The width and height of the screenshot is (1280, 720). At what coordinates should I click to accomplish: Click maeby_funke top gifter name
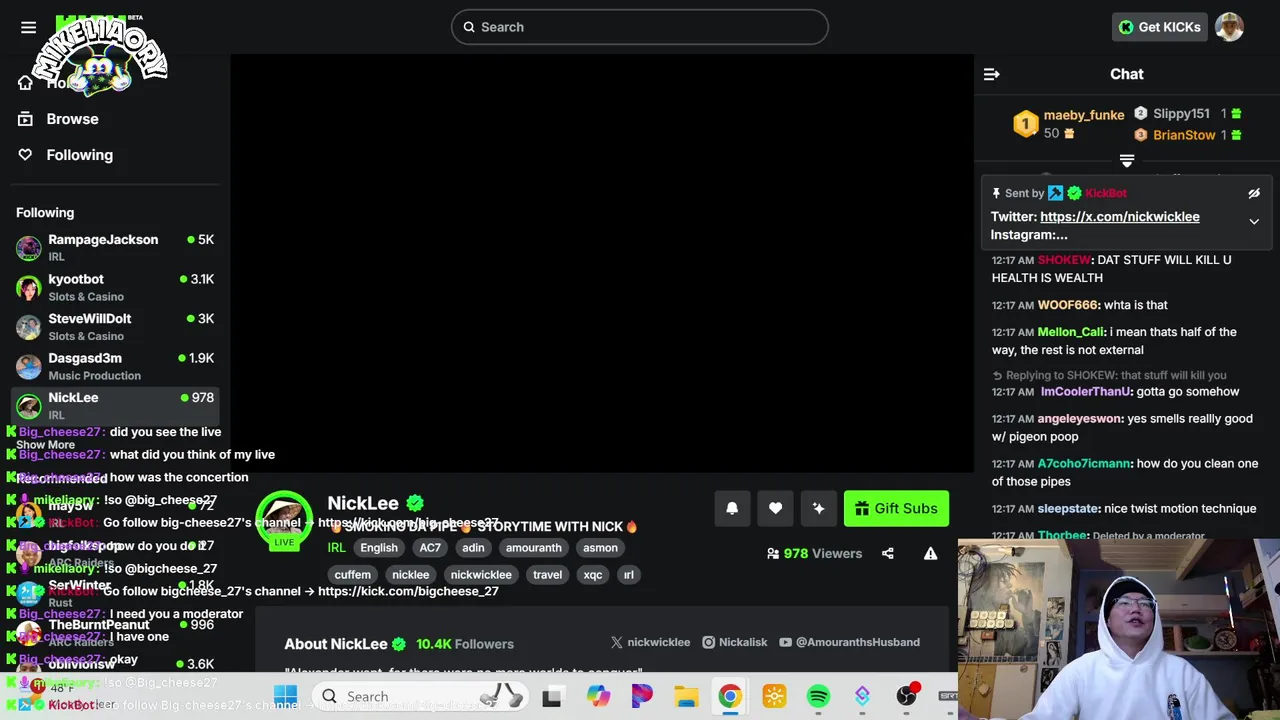[1084, 115]
